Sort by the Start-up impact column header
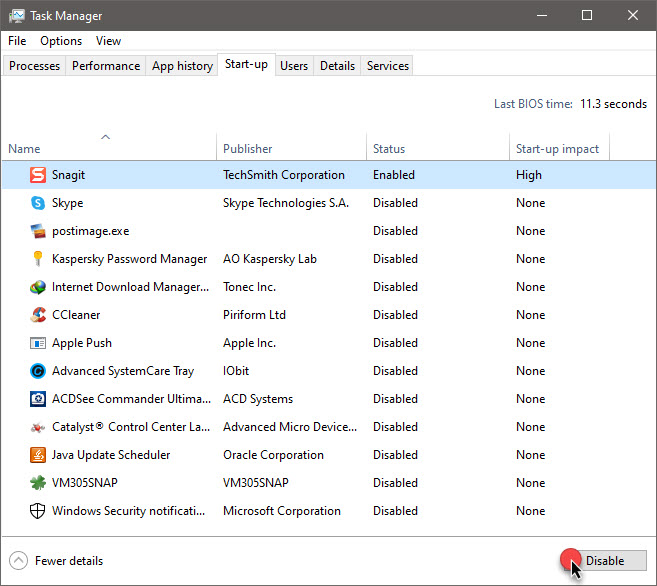This screenshot has height=586, width=657. click(559, 147)
